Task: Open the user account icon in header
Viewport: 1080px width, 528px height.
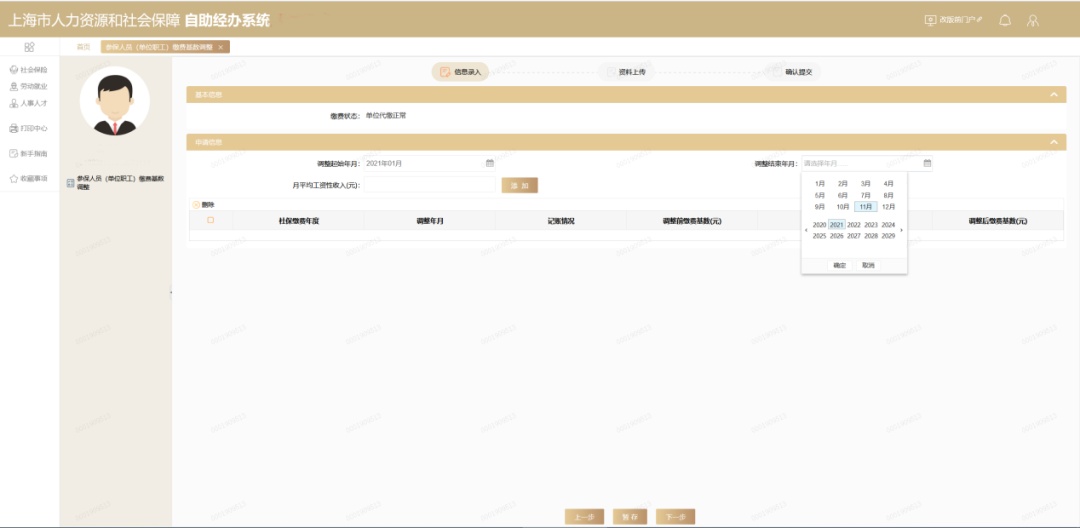Action: click(1032, 20)
